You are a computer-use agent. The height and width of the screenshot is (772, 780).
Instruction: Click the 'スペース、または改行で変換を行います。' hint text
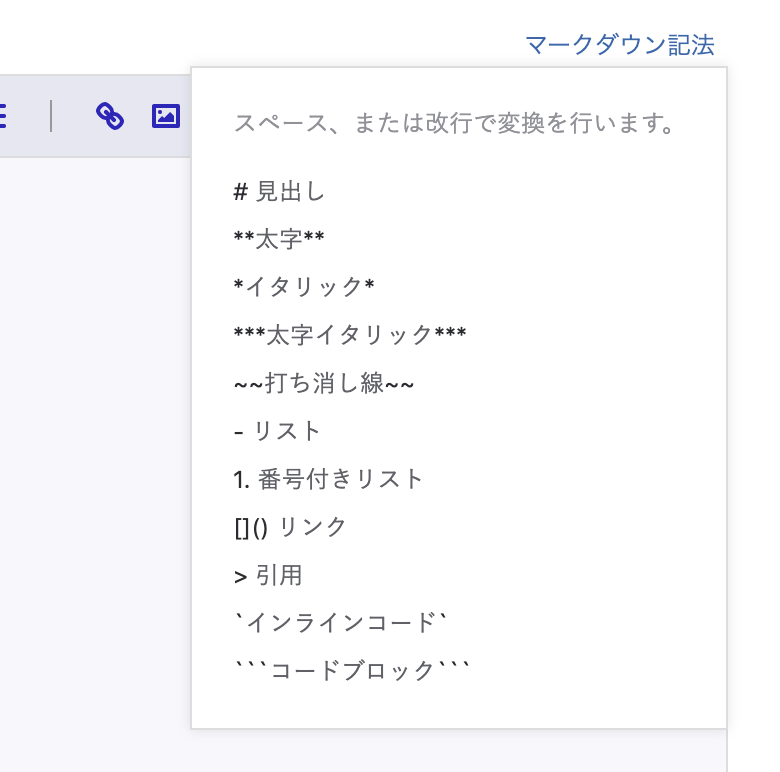pyautogui.click(x=455, y=124)
